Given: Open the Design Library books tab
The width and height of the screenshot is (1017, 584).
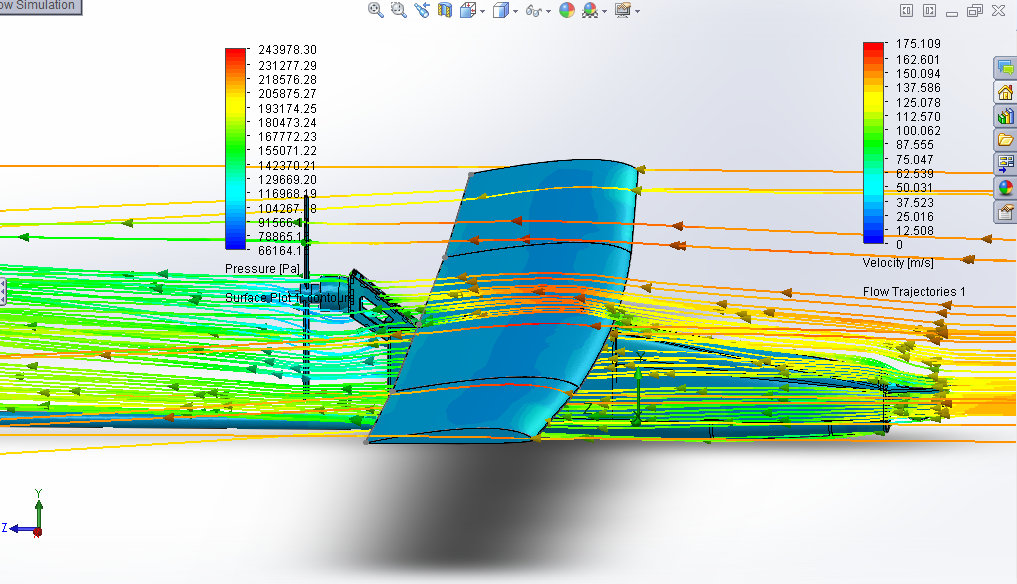Looking at the screenshot, I should point(1005,116).
